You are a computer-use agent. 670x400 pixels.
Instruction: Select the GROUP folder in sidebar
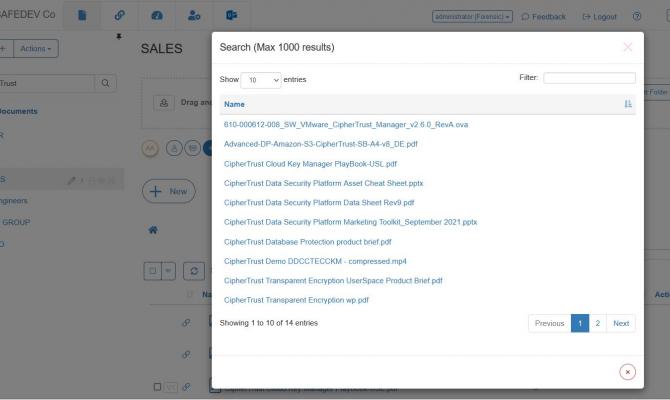pos(16,222)
